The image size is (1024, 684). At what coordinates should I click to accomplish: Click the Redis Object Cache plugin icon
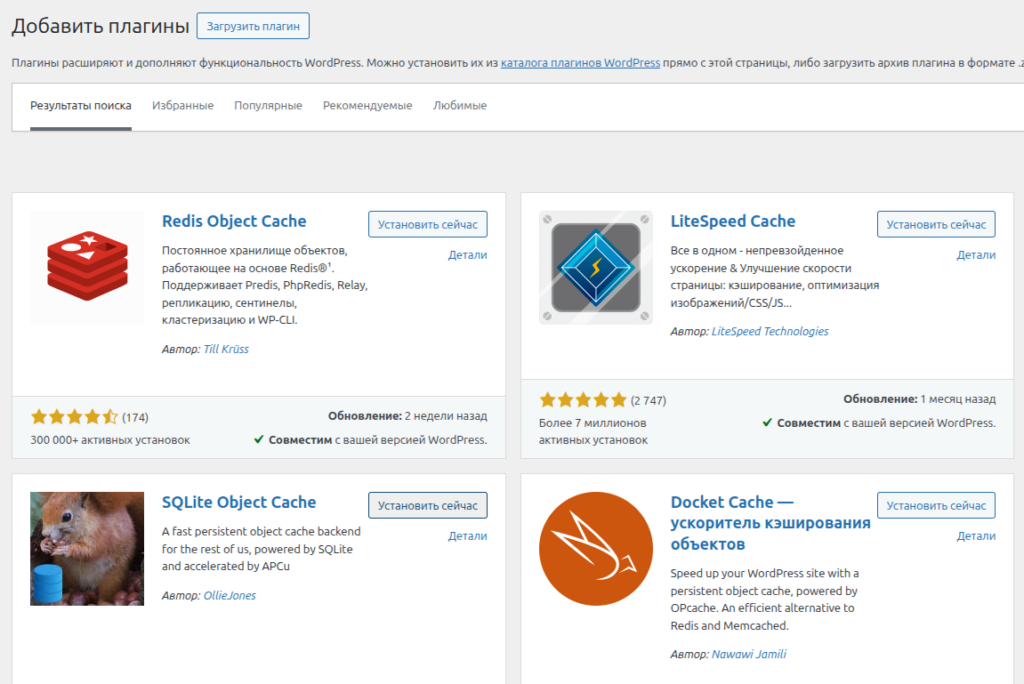point(87,267)
